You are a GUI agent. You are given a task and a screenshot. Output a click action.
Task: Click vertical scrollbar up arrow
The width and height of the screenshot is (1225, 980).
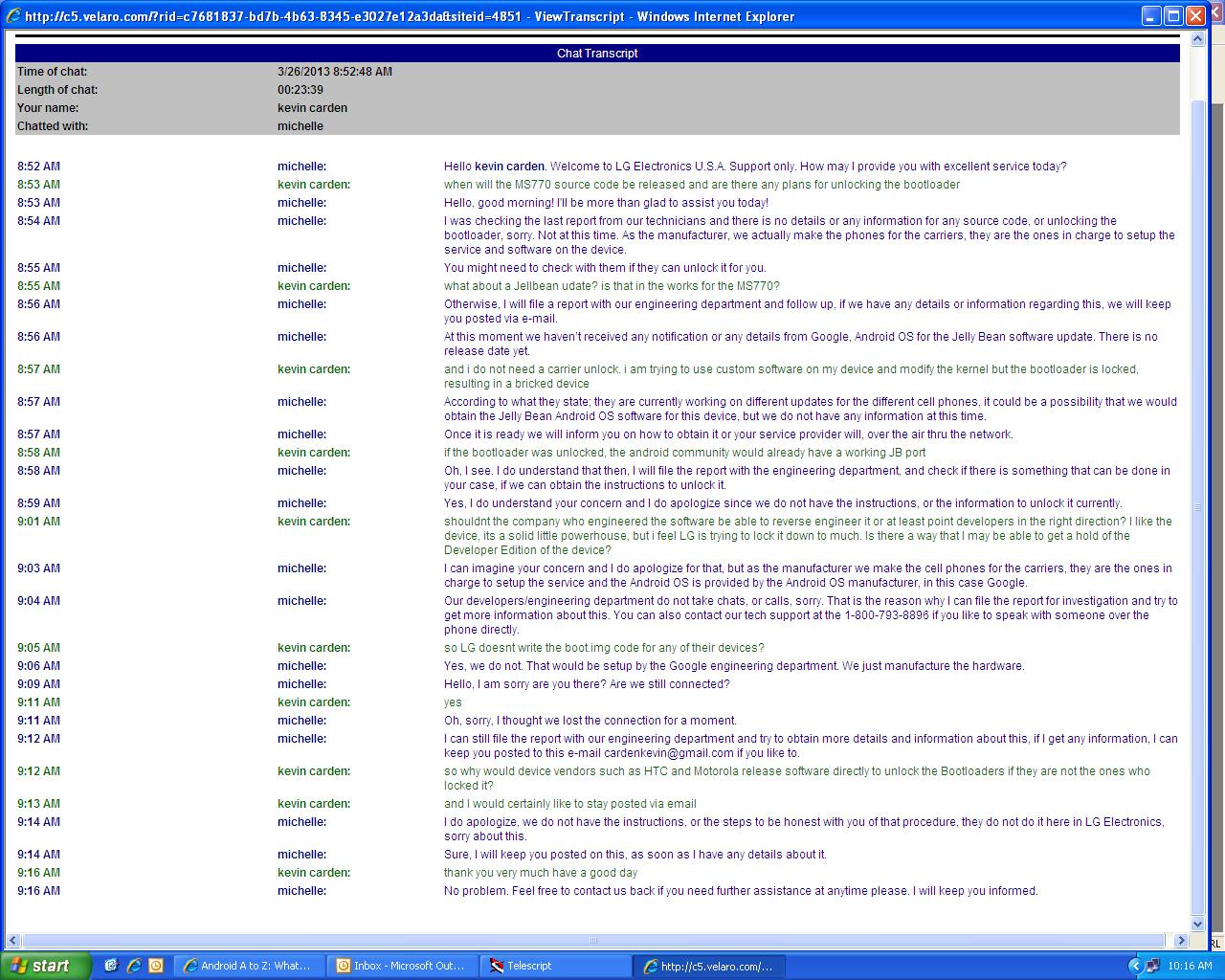(x=1197, y=39)
